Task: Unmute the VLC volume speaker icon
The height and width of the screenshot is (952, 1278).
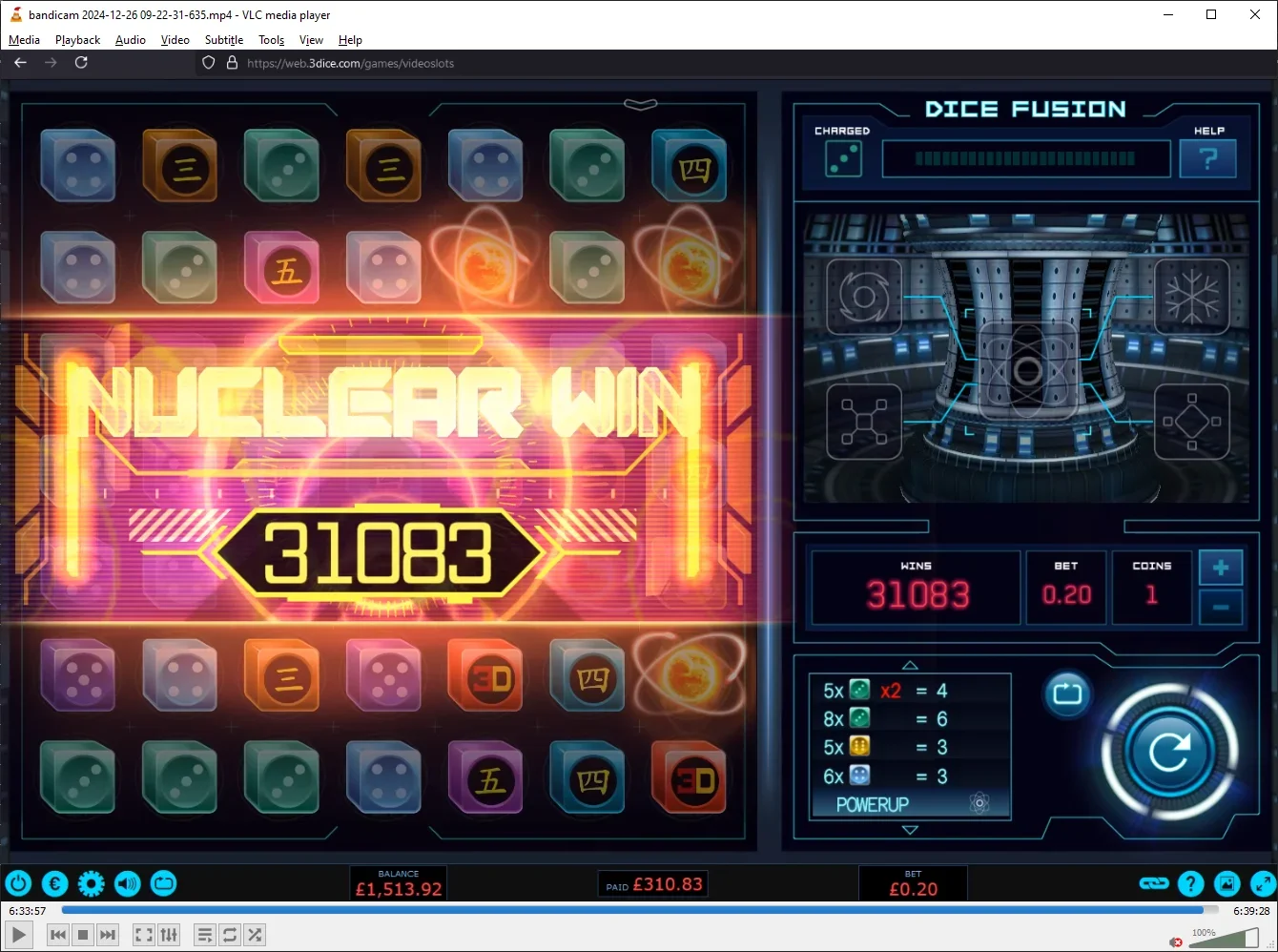Action: [x=1177, y=942]
